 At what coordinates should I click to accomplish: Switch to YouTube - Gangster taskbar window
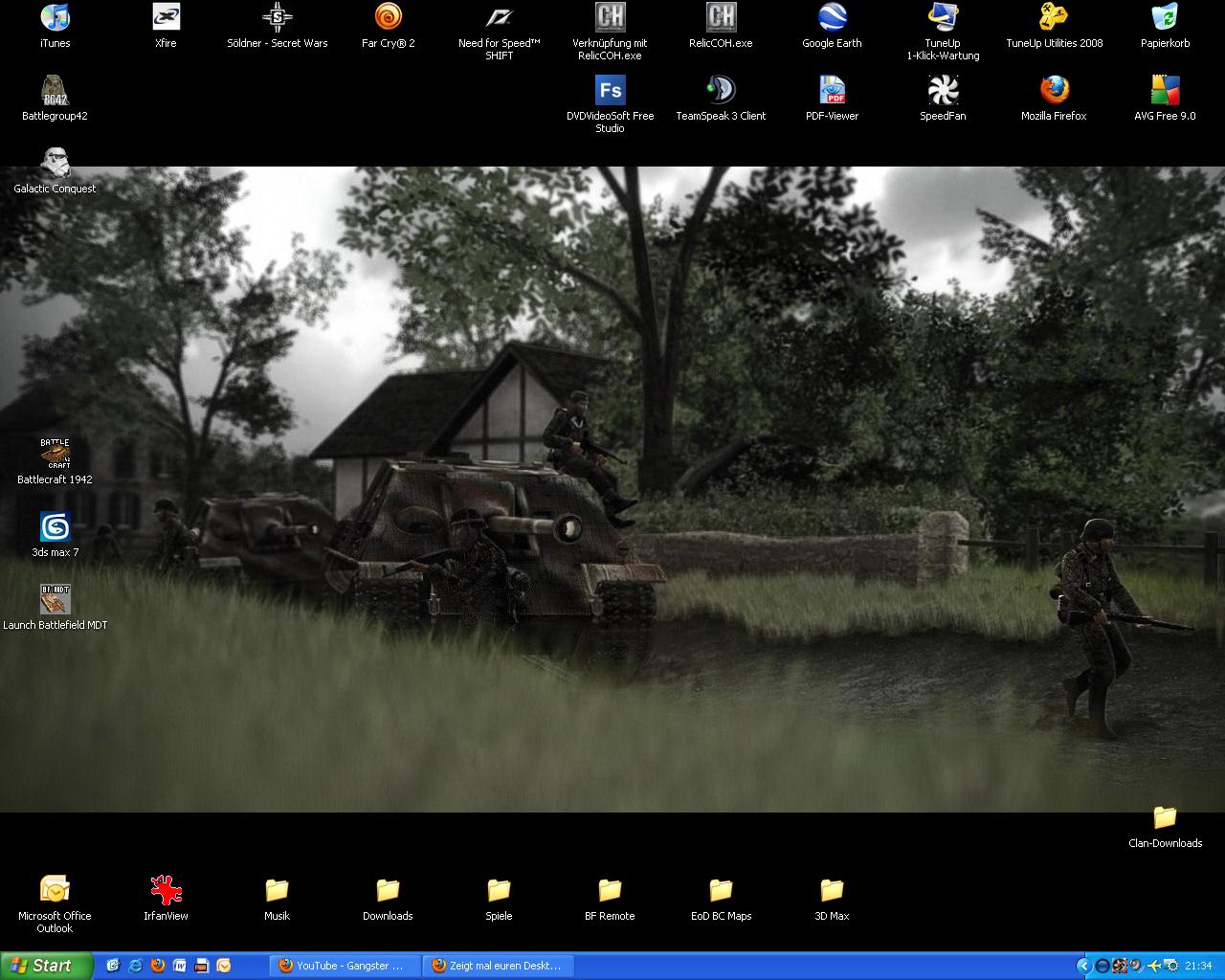[345, 966]
